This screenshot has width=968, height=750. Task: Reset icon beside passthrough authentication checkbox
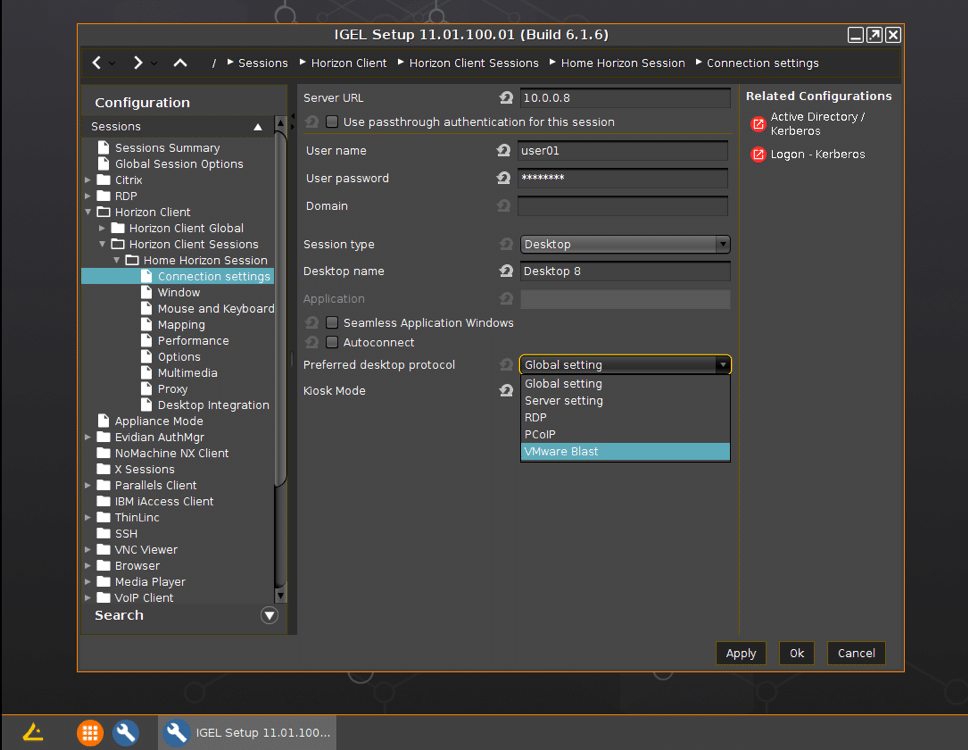coord(312,122)
